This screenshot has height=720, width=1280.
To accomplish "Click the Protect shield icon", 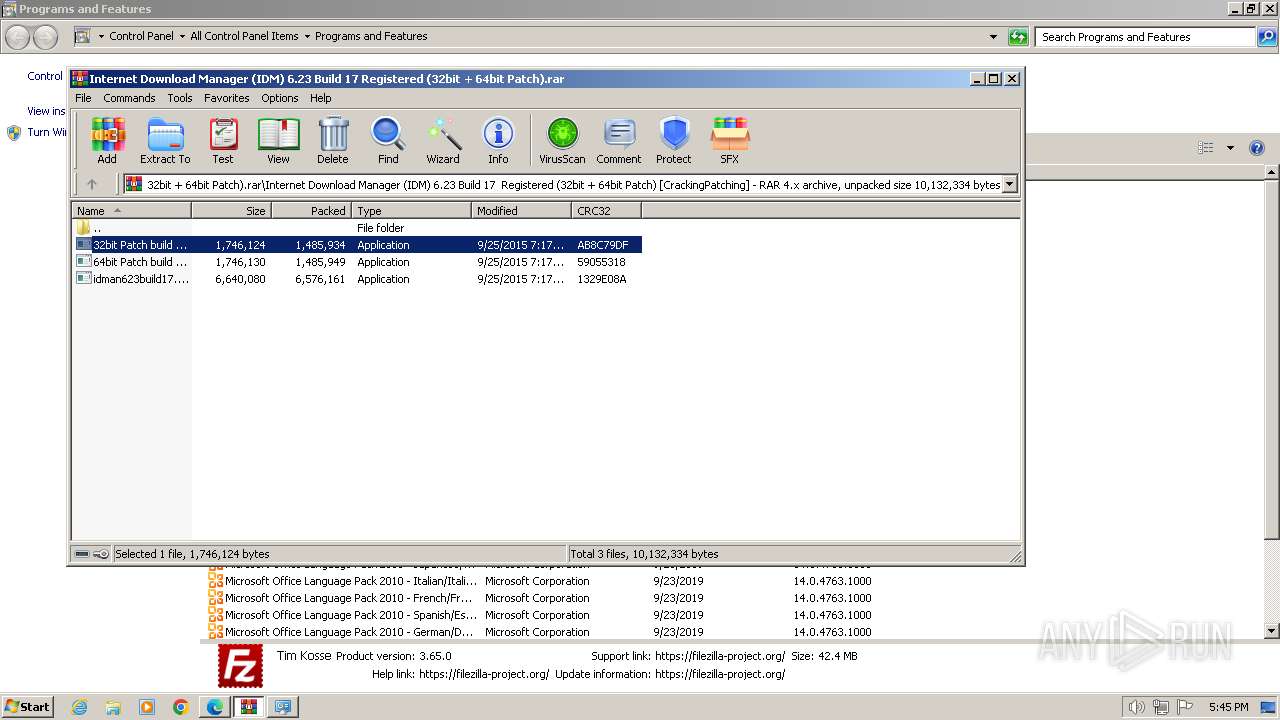I will (x=674, y=141).
